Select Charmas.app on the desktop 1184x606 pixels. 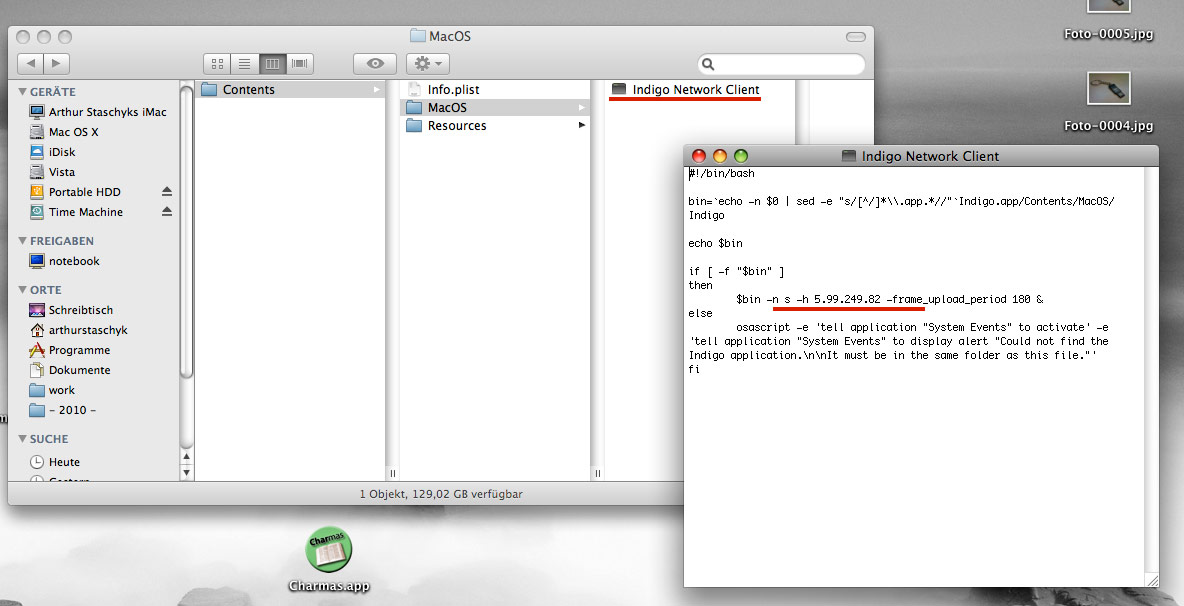(x=328, y=559)
